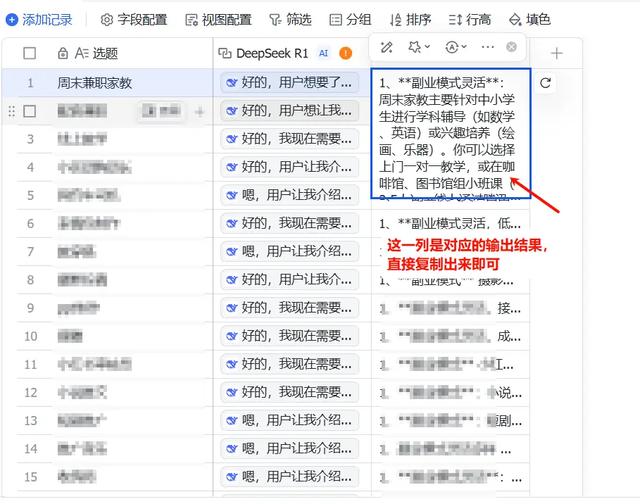
Task: Click the expanded output cell starting 1、**副业模式灵活**
Action: 451,133
